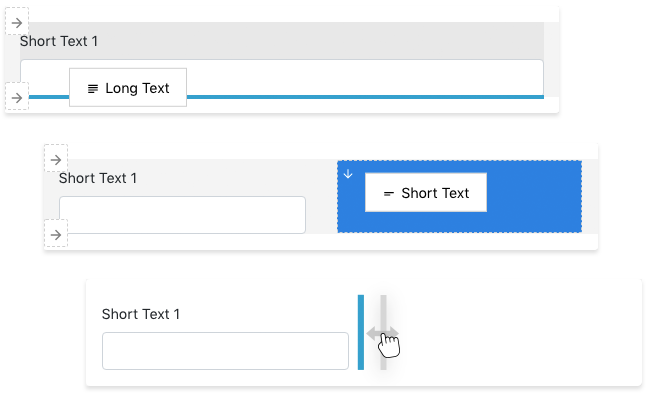Click the down arrow in blue drop zone
This screenshot has height=400, width=650.
(x=348, y=174)
